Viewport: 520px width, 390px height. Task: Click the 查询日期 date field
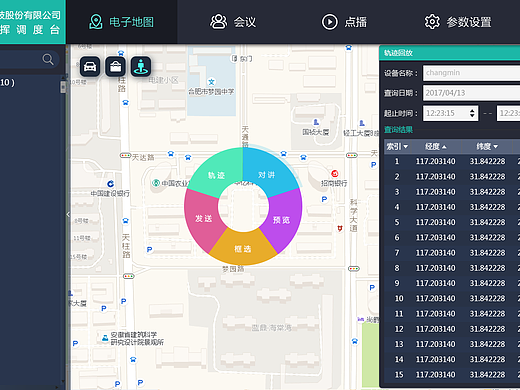tap(471, 93)
